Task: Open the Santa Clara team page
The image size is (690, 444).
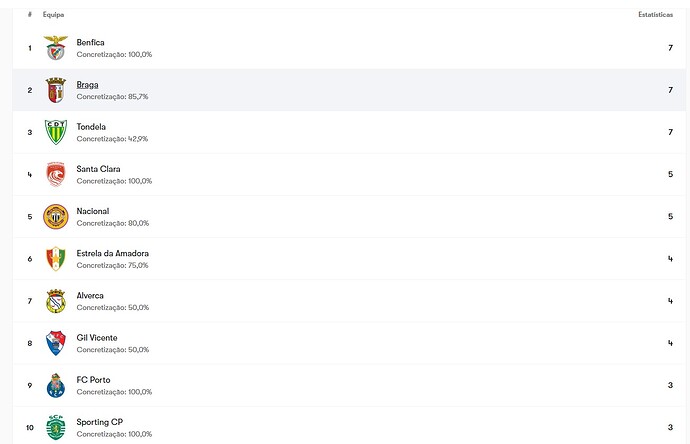Action: coord(98,169)
